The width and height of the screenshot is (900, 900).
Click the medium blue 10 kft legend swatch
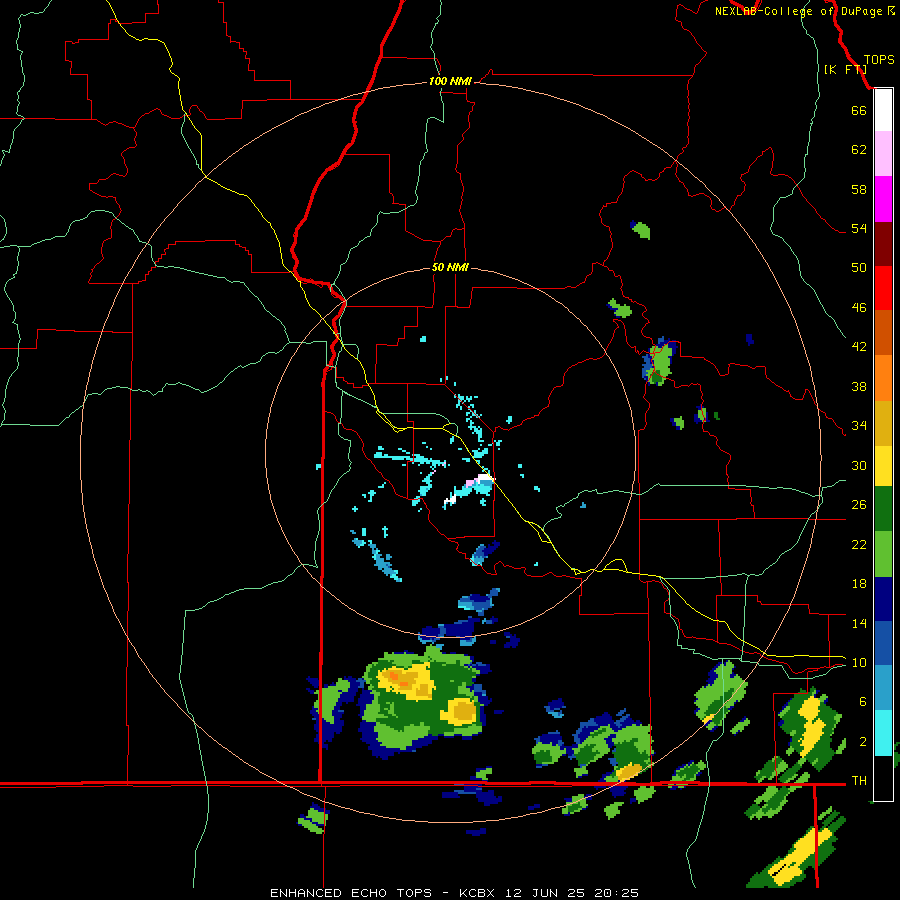[x=883, y=643]
